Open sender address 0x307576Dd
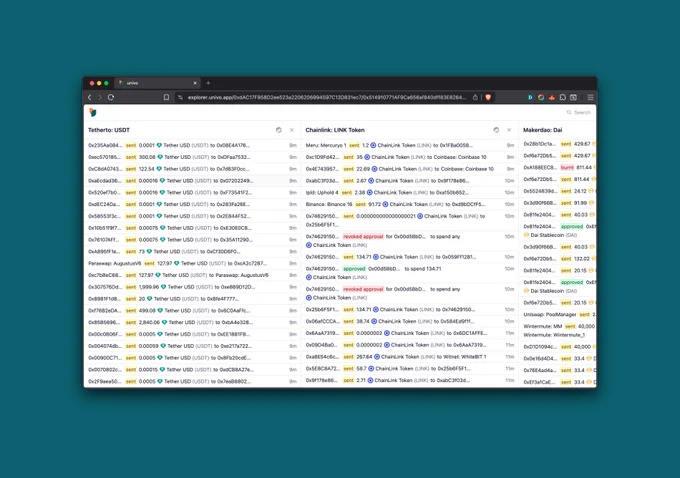 [105, 287]
